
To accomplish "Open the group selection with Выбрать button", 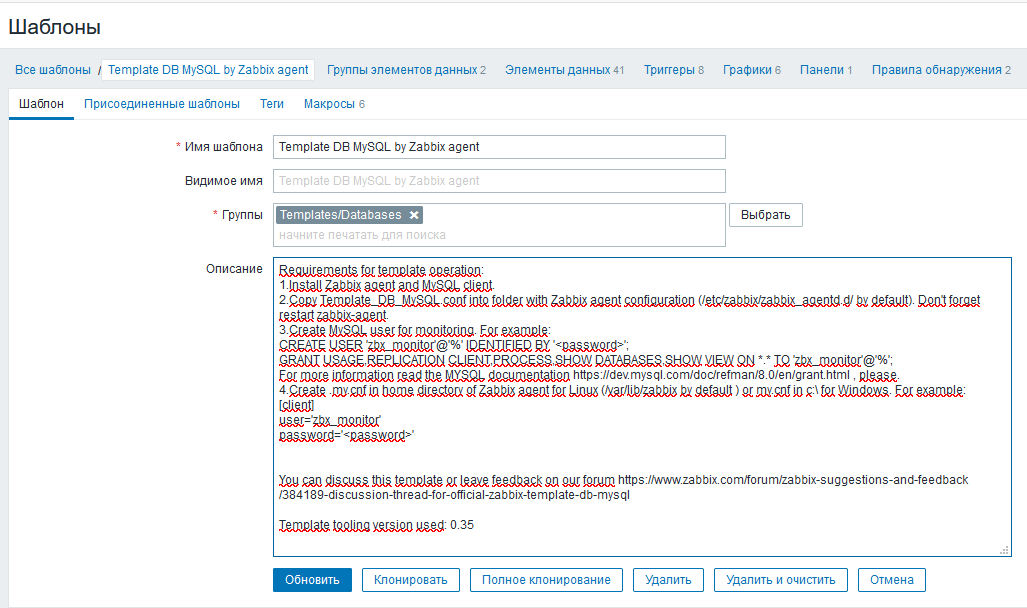I will 764,214.
